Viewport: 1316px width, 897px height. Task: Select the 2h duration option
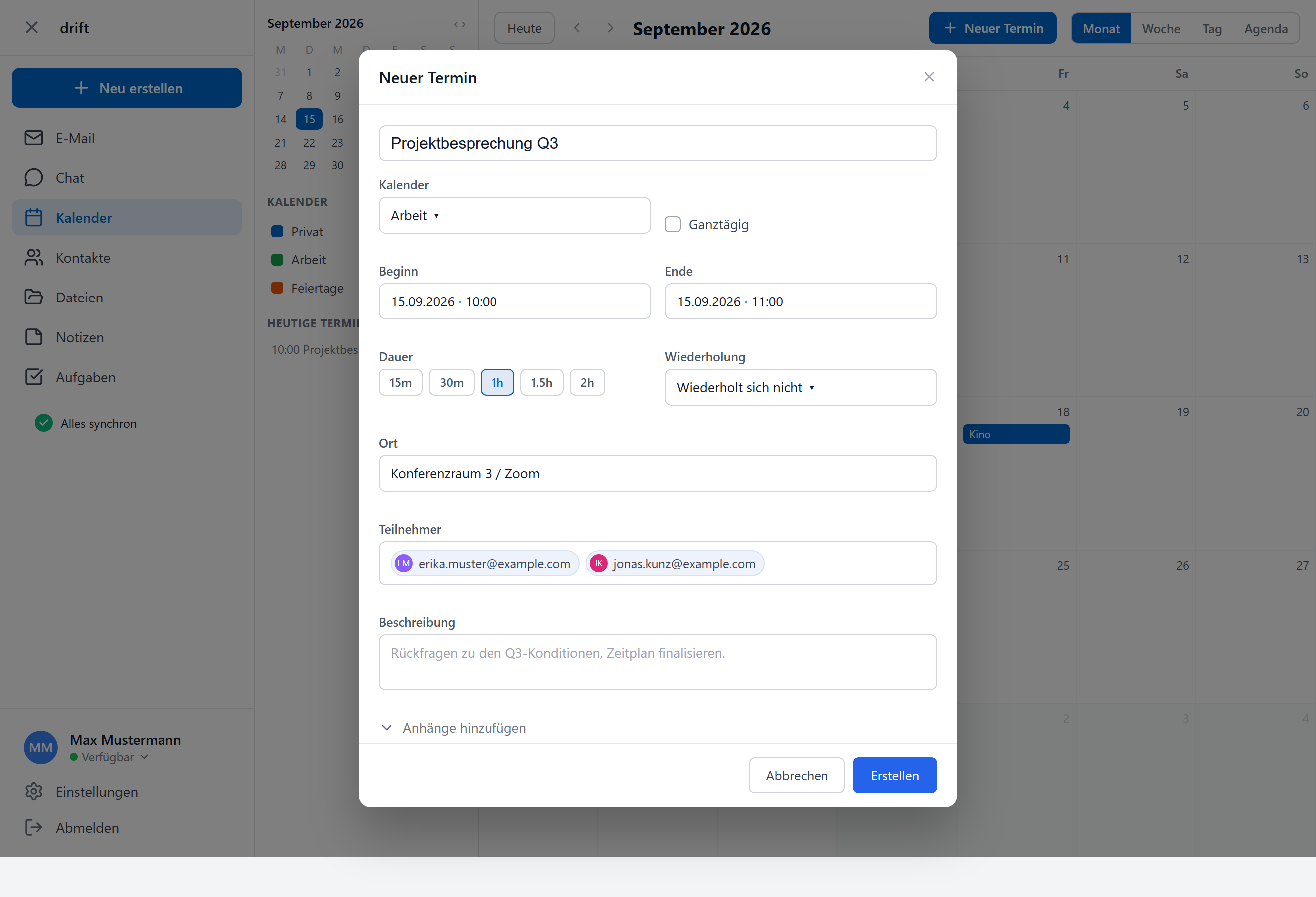coord(587,383)
